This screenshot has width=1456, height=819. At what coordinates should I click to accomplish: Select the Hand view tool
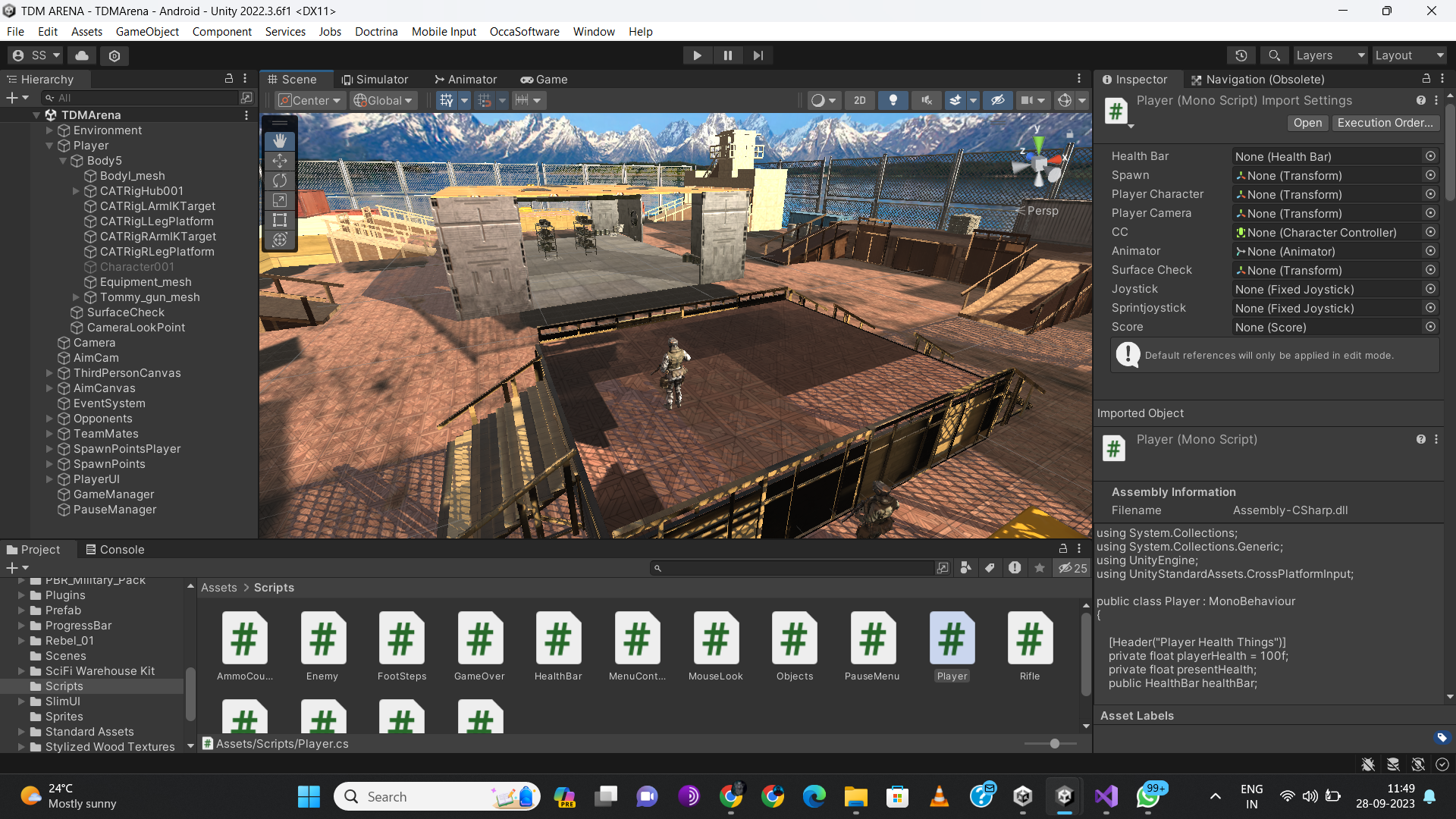pyautogui.click(x=280, y=141)
